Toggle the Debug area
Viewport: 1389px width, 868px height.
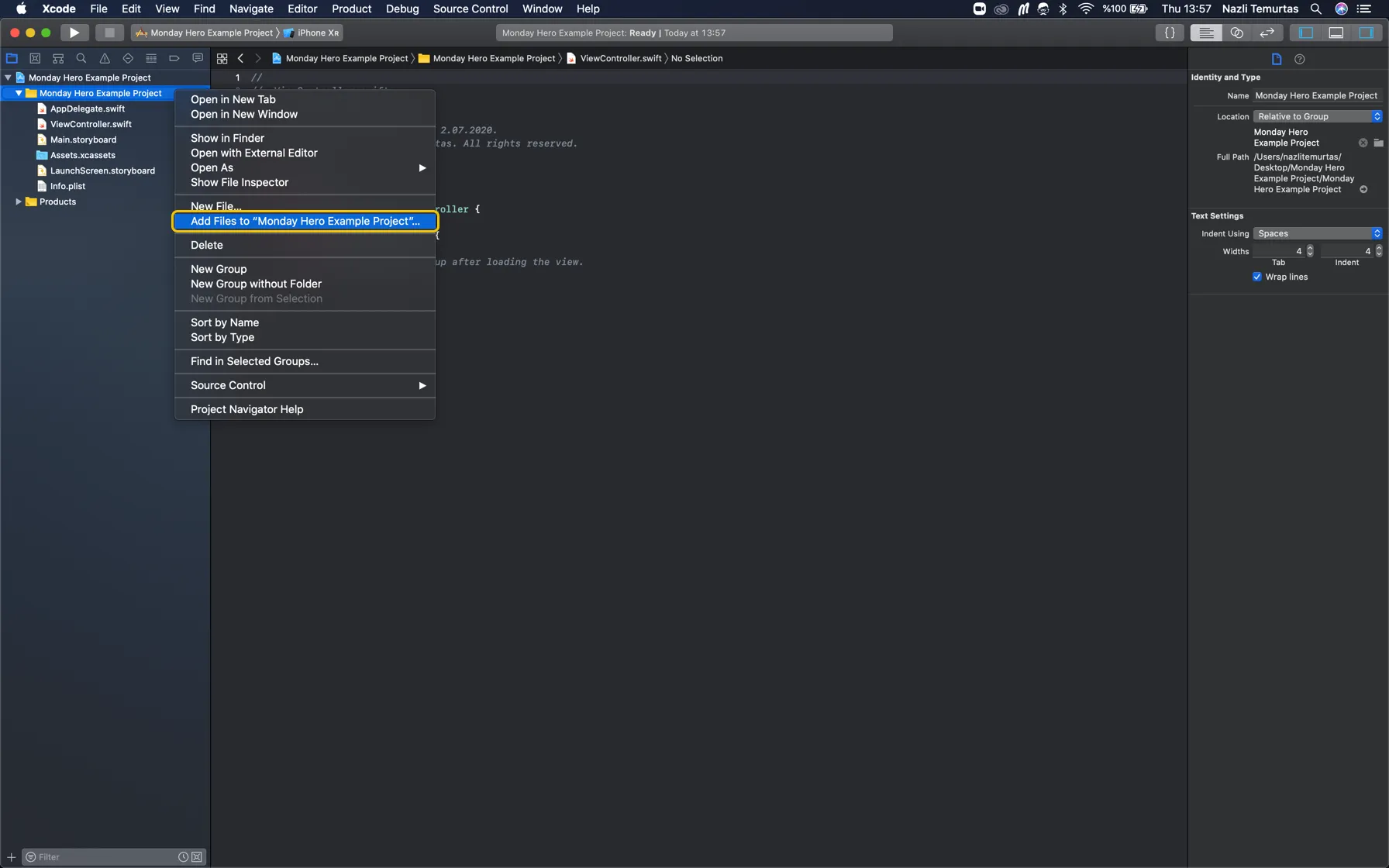1336,33
